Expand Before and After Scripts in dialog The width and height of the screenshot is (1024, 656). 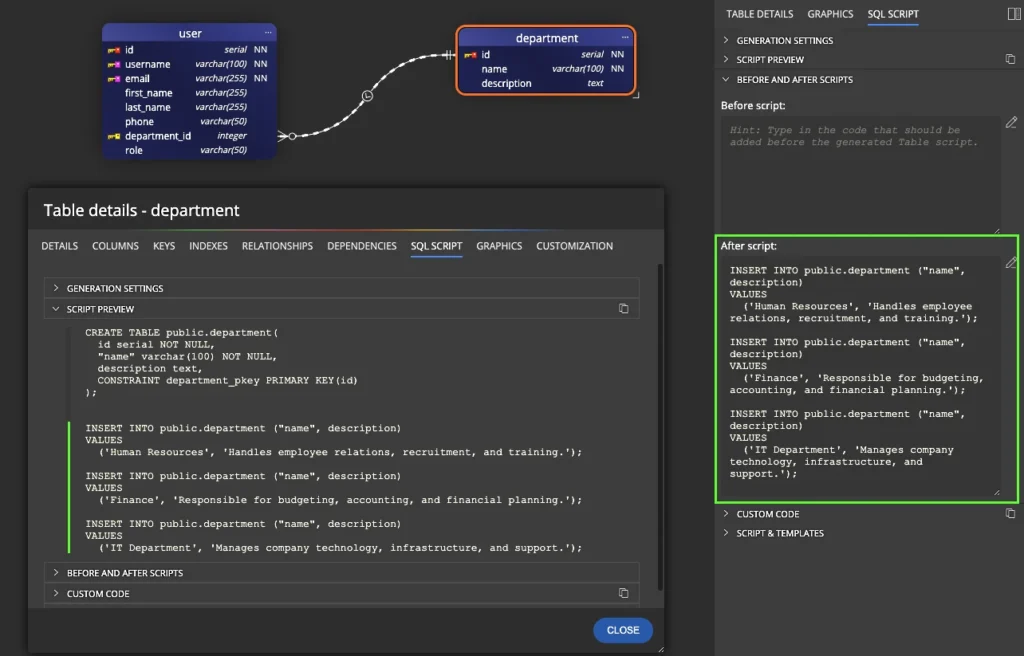[x=124, y=573]
